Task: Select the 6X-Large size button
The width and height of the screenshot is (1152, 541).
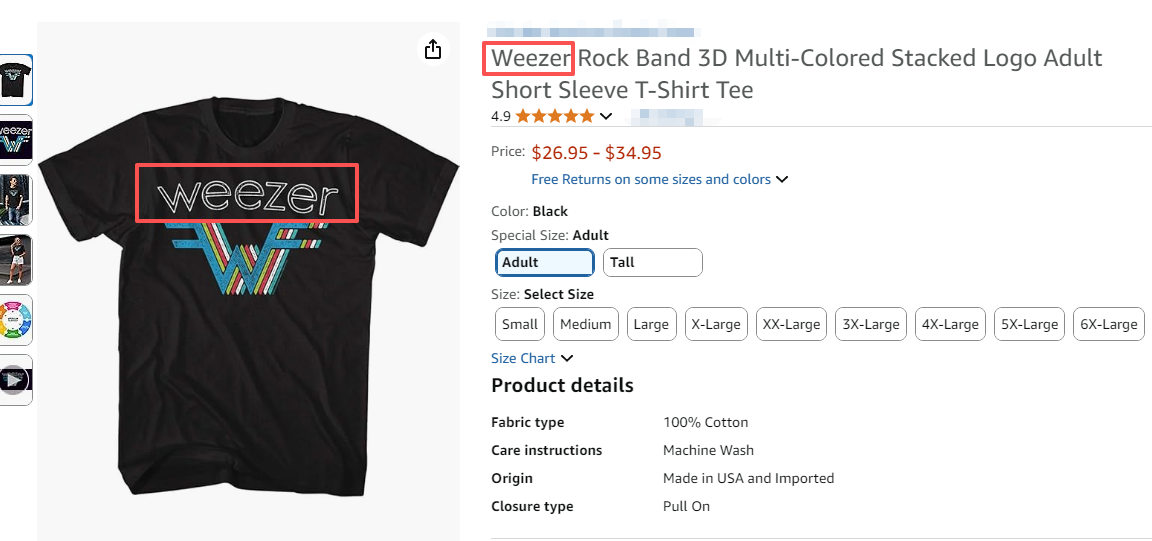Action: coord(1109,324)
